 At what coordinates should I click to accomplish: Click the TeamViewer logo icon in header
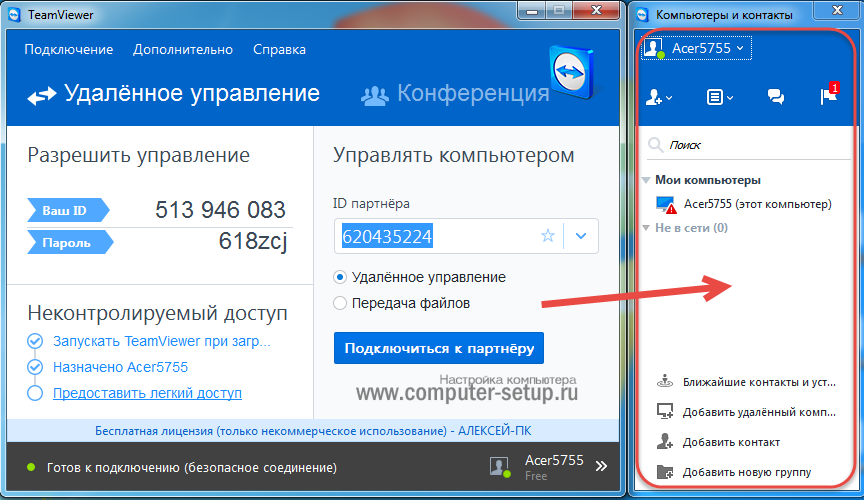pyautogui.click(x=573, y=72)
